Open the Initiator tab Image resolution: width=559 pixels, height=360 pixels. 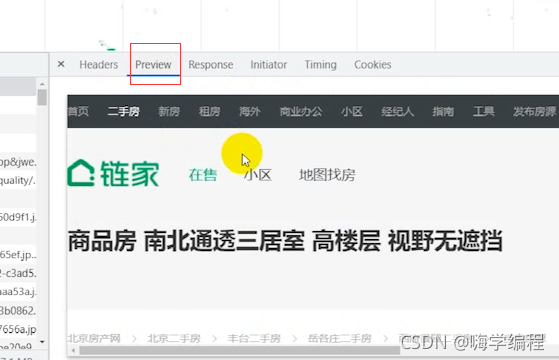coord(268,65)
